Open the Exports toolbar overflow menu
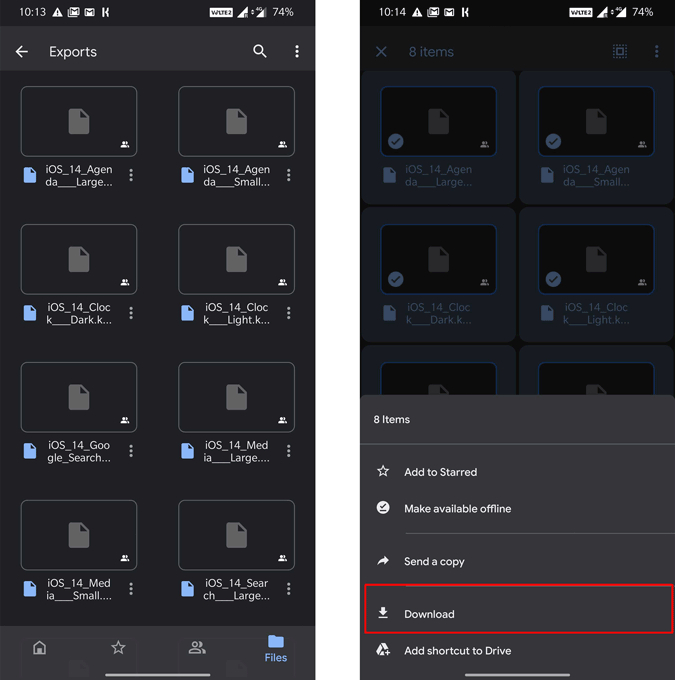The width and height of the screenshot is (675, 680). (297, 52)
